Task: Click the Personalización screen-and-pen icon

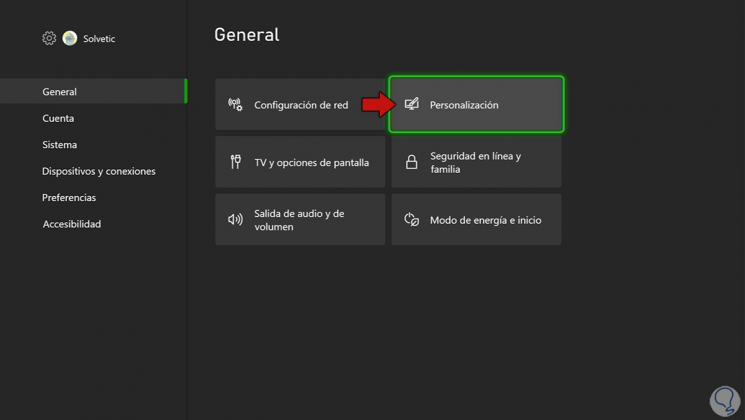Action: click(x=412, y=104)
